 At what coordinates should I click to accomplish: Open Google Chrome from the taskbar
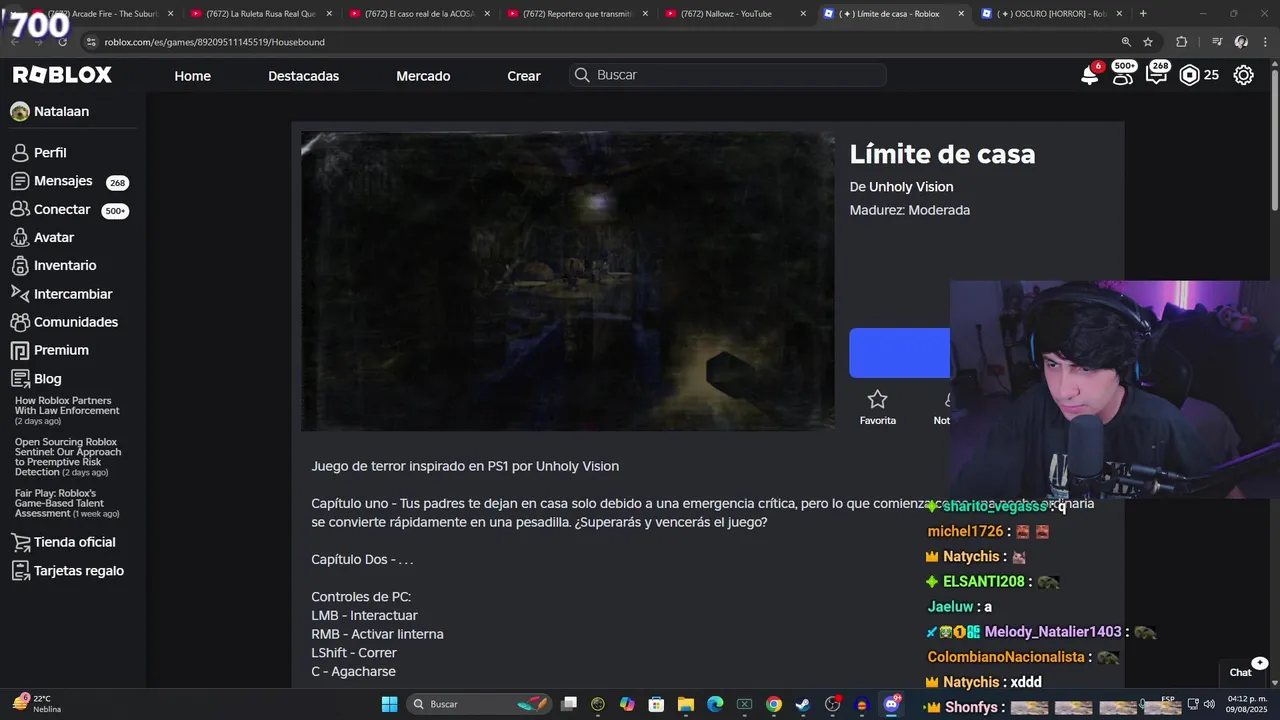pos(774,704)
